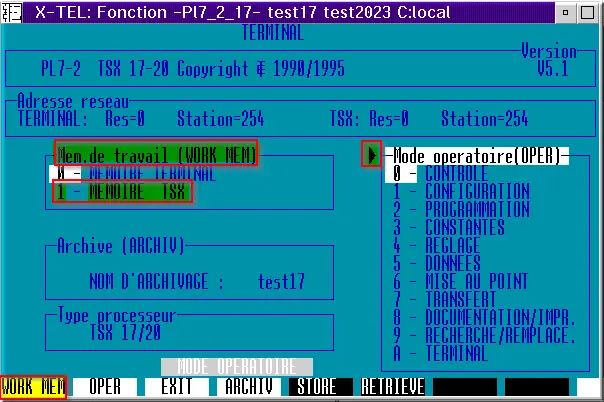Select 2 - PROGRAMMATION mode
This screenshot has width=604, height=402.
[x=461, y=209]
